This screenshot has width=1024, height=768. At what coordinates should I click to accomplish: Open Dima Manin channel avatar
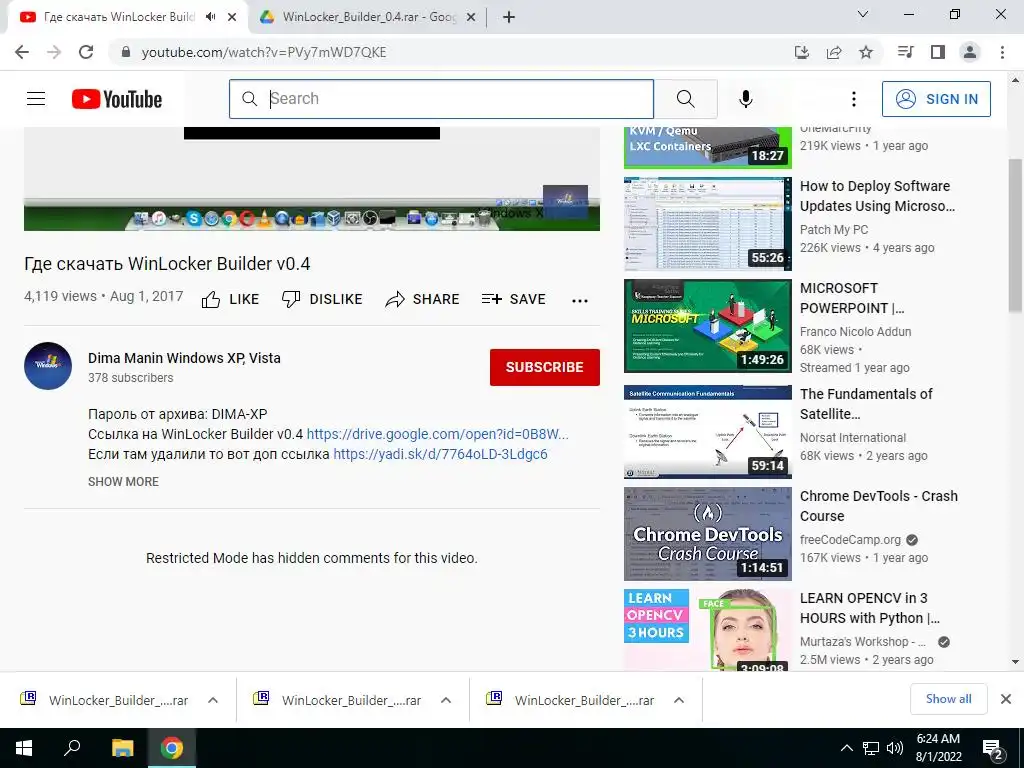click(48, 366)
